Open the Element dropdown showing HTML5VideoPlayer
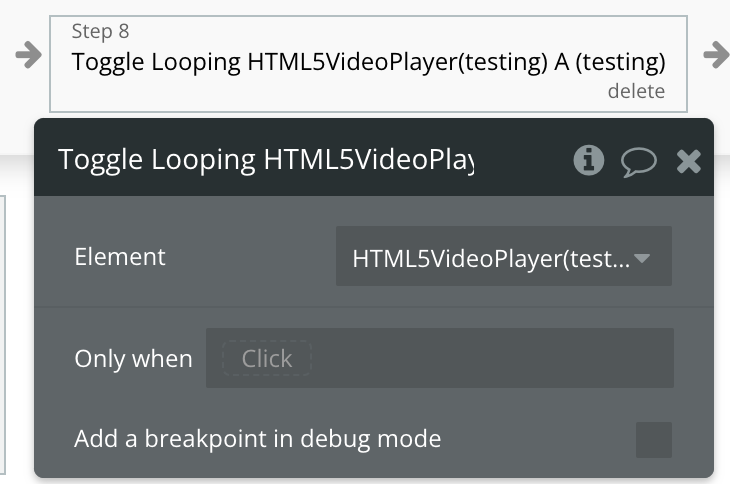730x484 pixels. 504,256
